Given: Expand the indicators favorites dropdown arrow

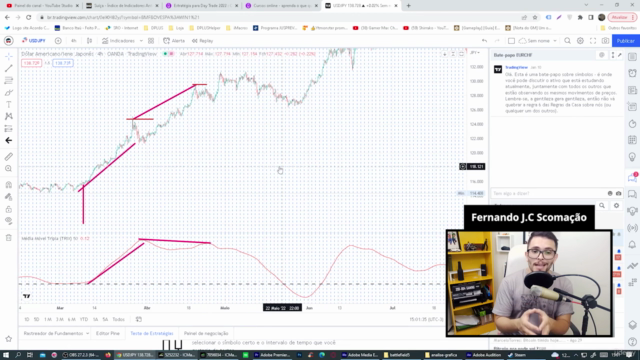Looking at the screenshot, I should click(x=141, y=41).
